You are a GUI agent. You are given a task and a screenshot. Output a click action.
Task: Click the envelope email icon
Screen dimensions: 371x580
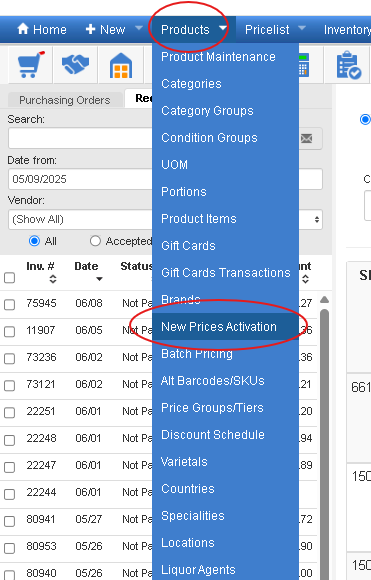click(307, 139)
